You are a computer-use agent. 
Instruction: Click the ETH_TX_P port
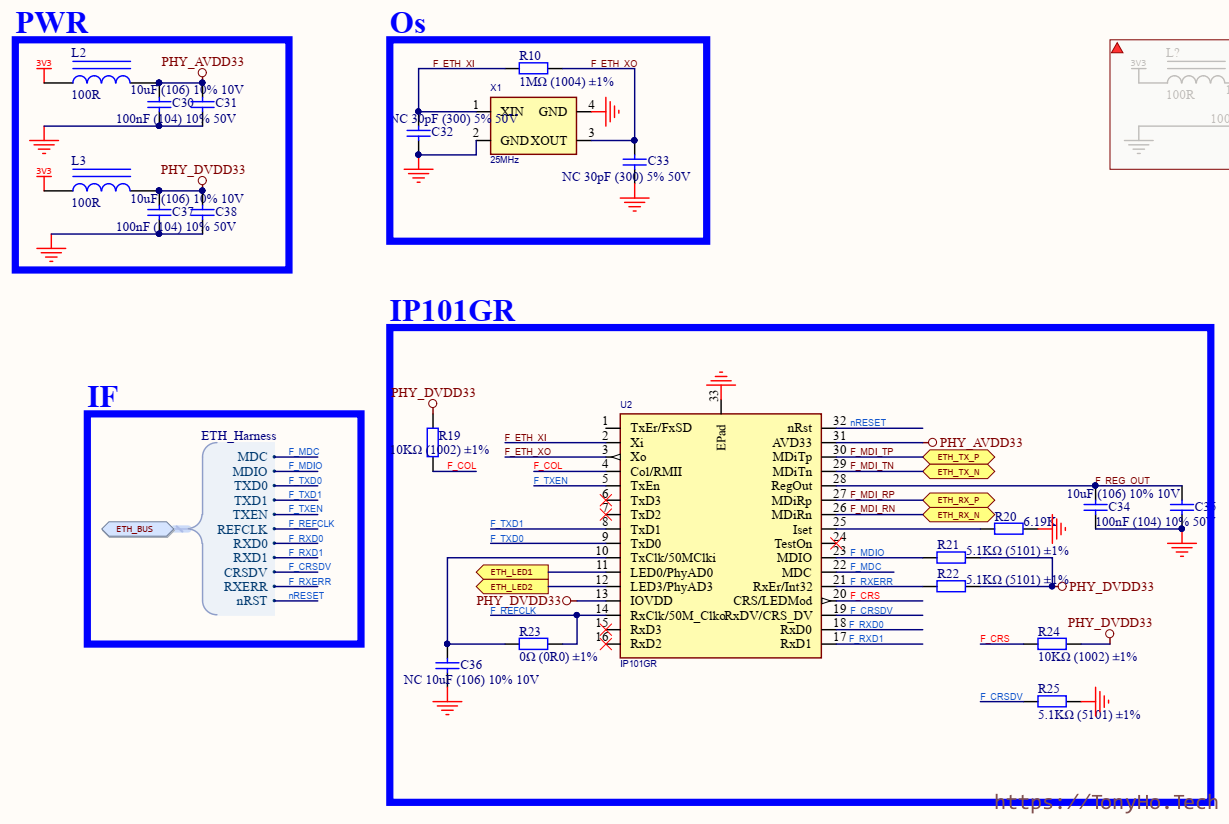point(958,457)
